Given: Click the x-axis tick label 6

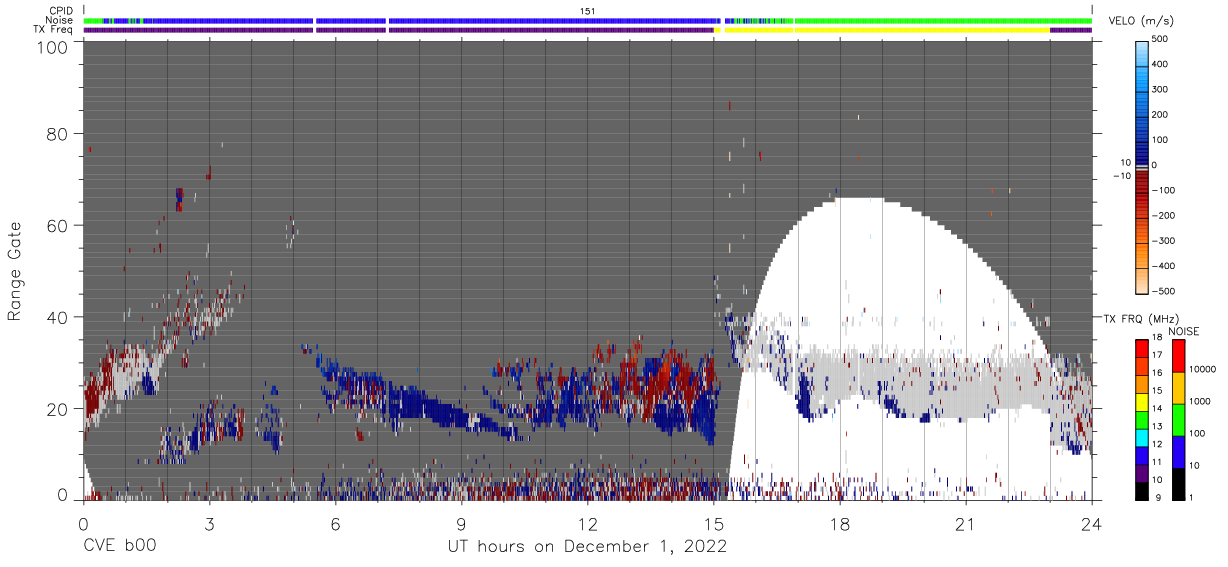Looking at the screenshot, I should click(x=335, y=522).
